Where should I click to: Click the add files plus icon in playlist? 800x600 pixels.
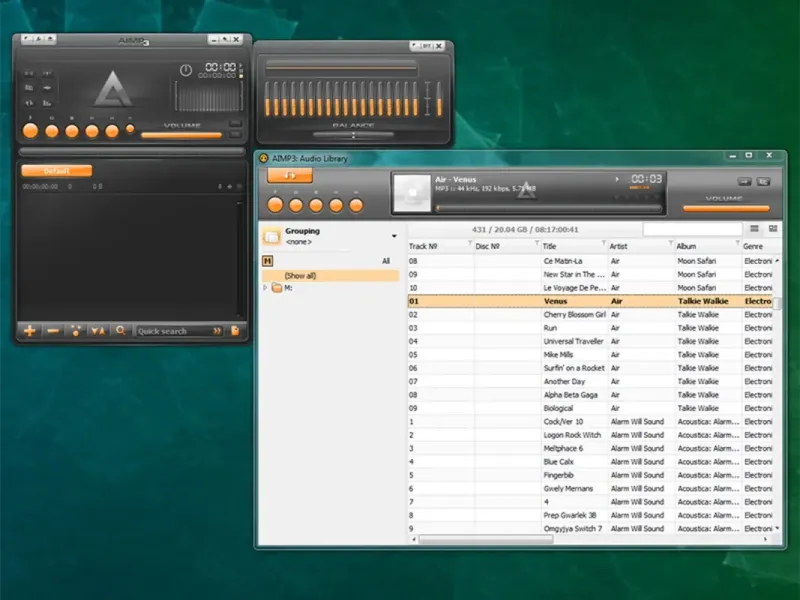[30, 331]
